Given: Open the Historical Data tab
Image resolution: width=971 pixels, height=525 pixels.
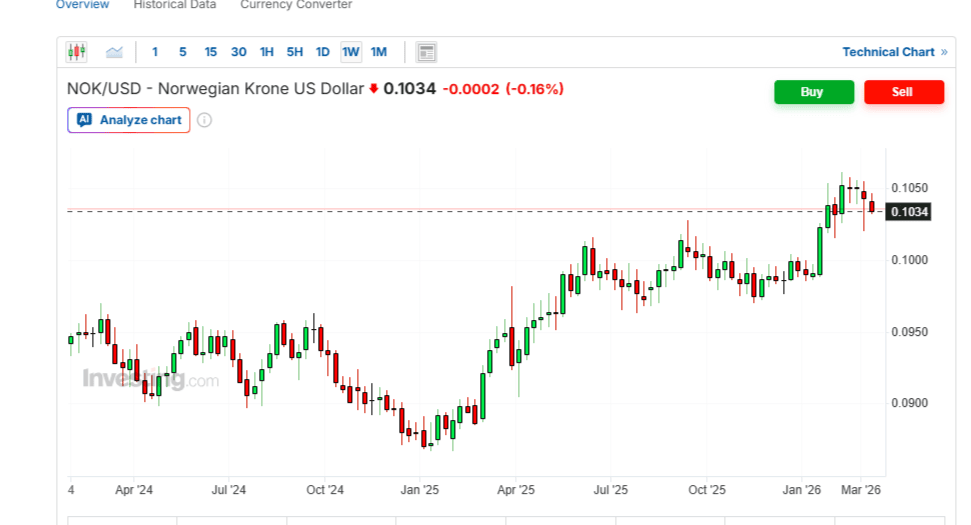Looking at the screenshot, I should (174, 5).
